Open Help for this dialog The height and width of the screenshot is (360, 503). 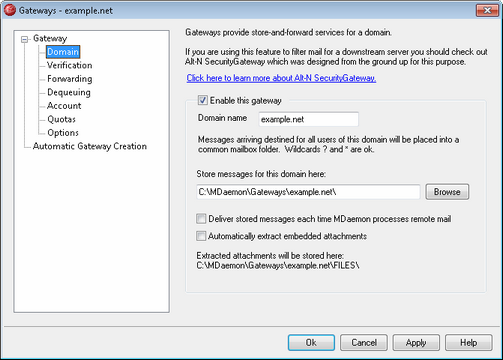click(x=469, y=343)
